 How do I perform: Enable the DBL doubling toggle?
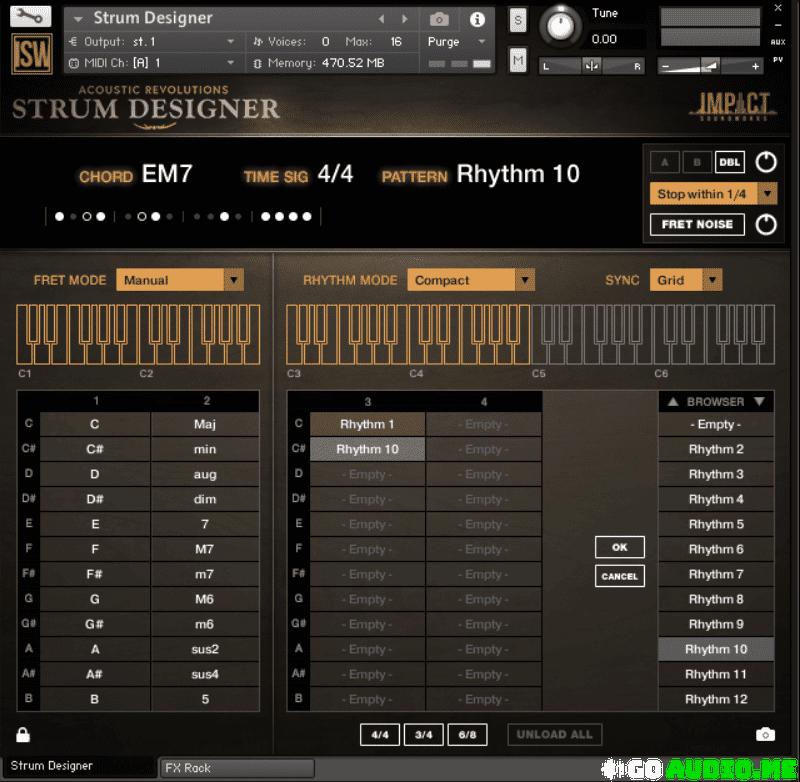coord(730,163)
